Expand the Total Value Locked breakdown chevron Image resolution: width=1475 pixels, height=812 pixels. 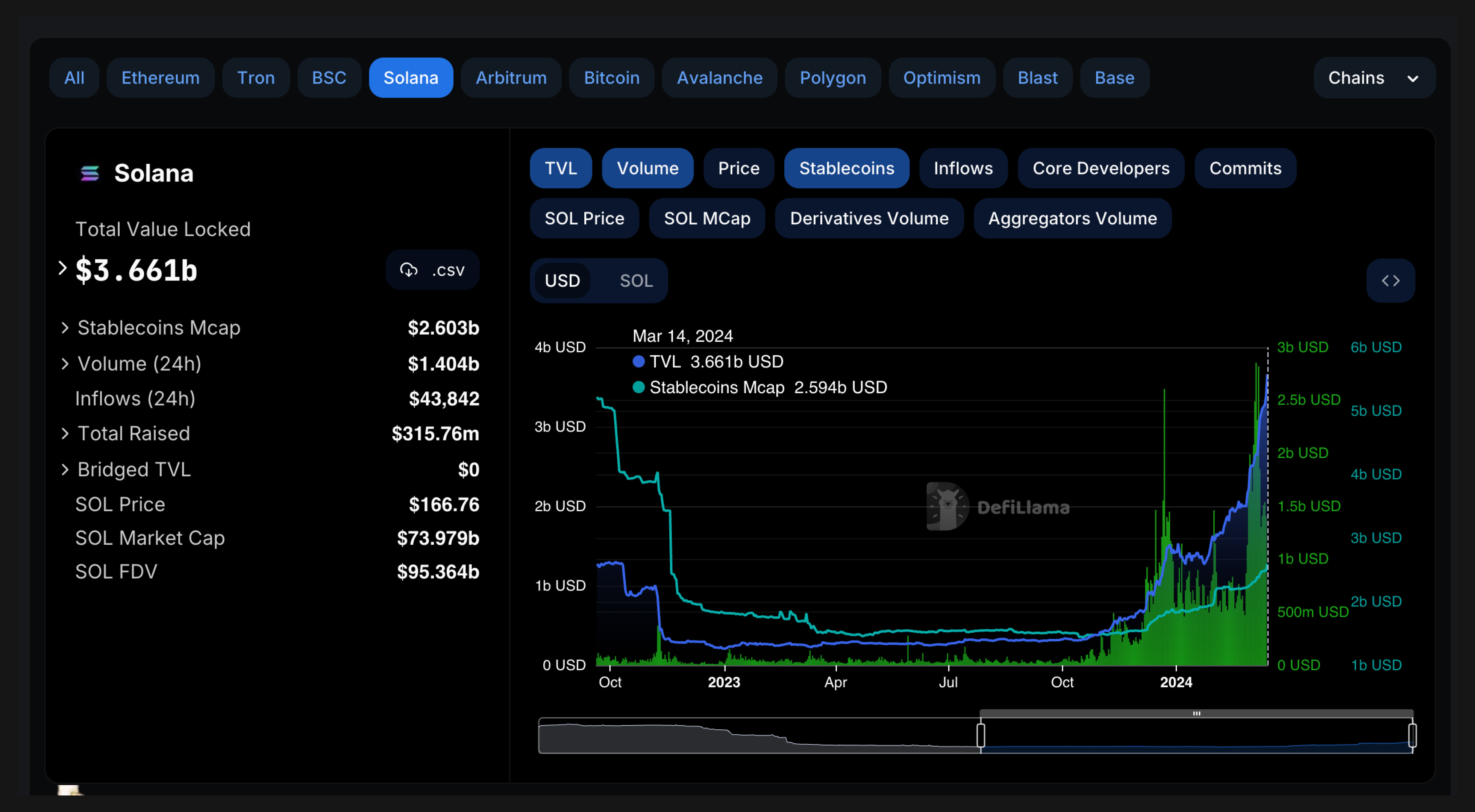coord(62,268)
